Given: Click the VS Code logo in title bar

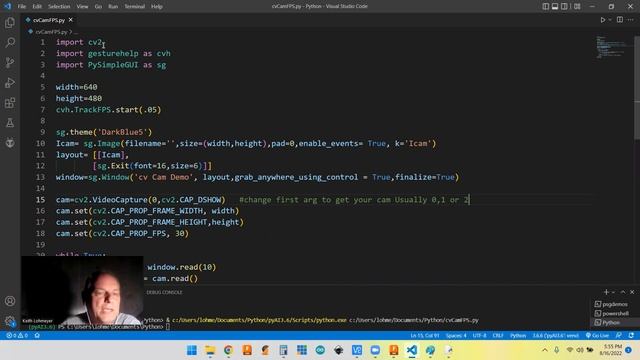Looking at the screenshot, I should pyautogui.click(x=7, y=6).
